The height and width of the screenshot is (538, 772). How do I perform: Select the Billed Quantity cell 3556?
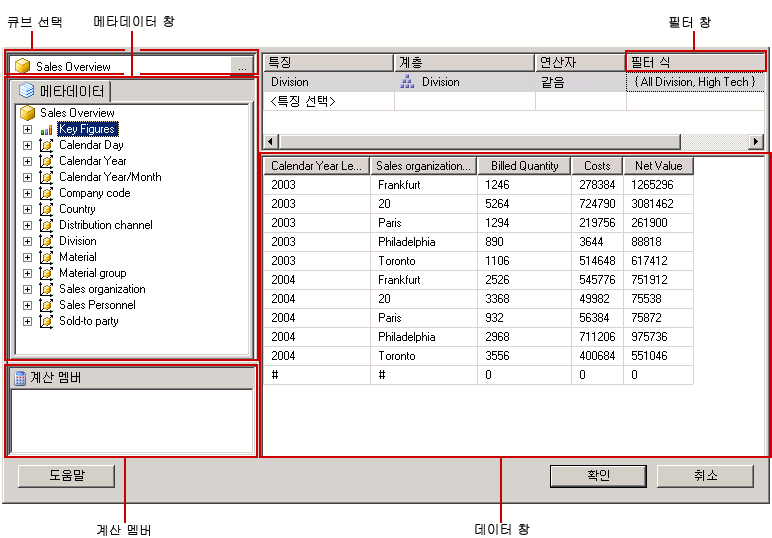coord(524,356)
